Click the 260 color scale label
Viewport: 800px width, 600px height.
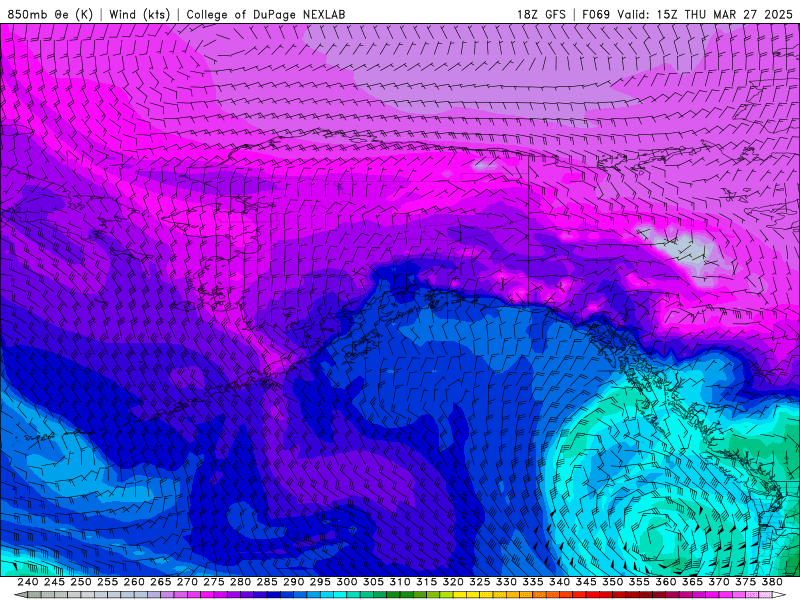pyautogui.click(x=134, y=582)
